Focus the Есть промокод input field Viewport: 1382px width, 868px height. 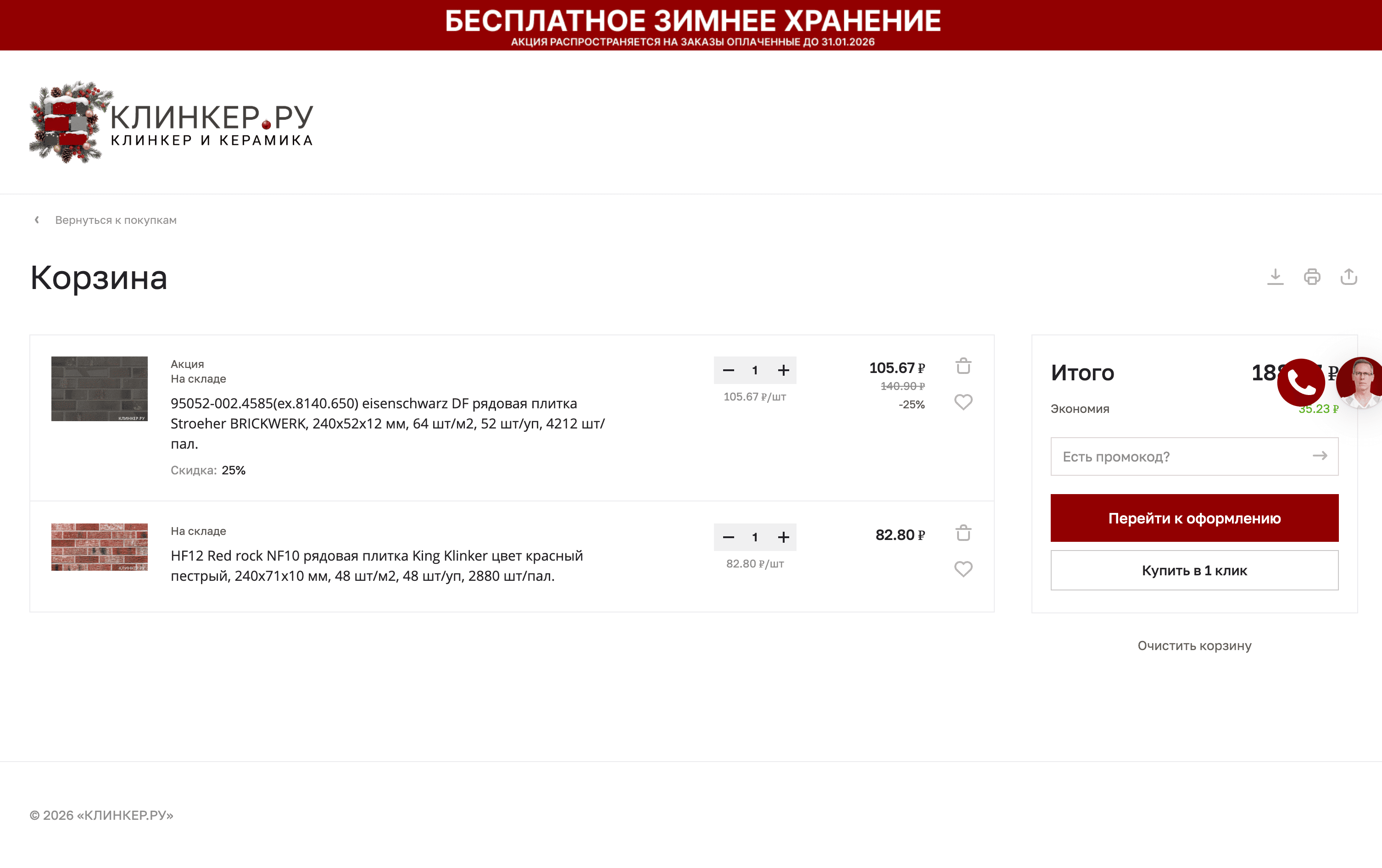[x=1176, y=456]
